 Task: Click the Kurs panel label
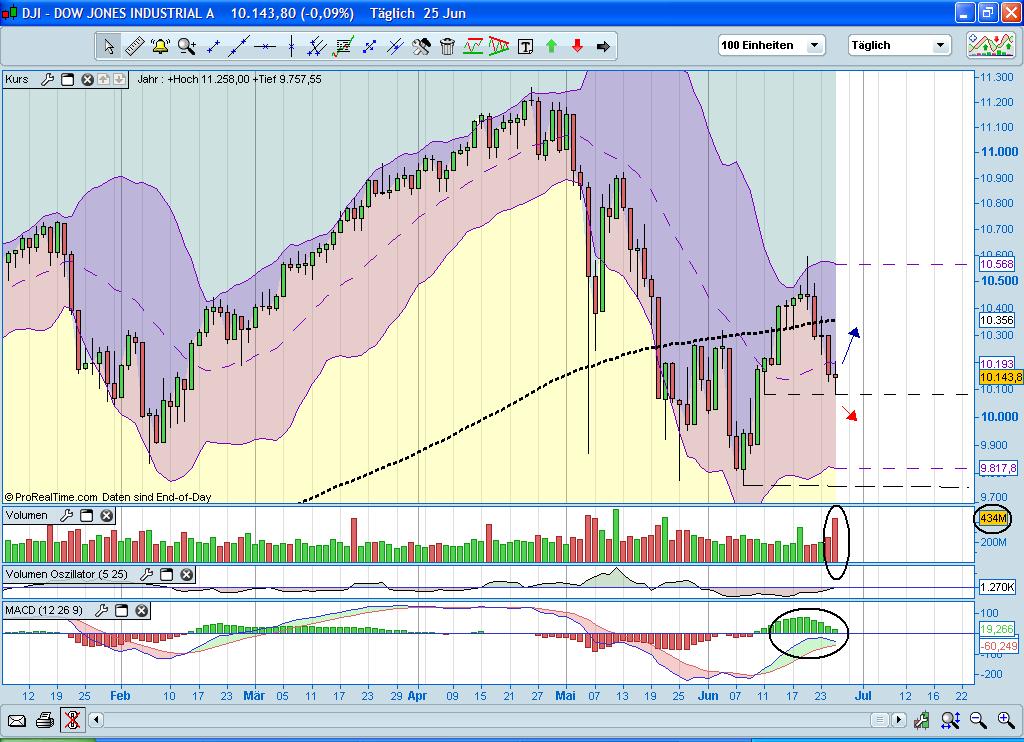tap(17, 79)
